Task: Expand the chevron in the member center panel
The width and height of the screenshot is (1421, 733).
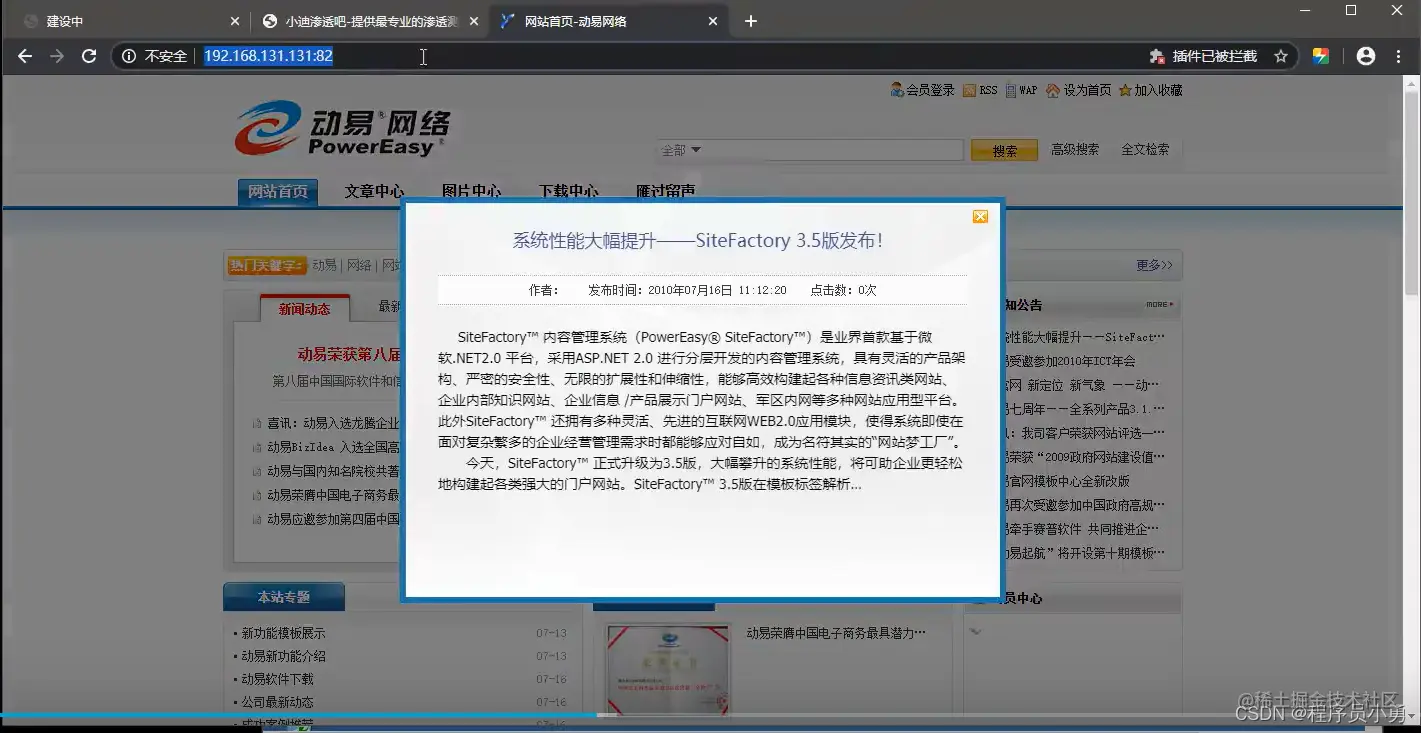Action: click(976, 632)
